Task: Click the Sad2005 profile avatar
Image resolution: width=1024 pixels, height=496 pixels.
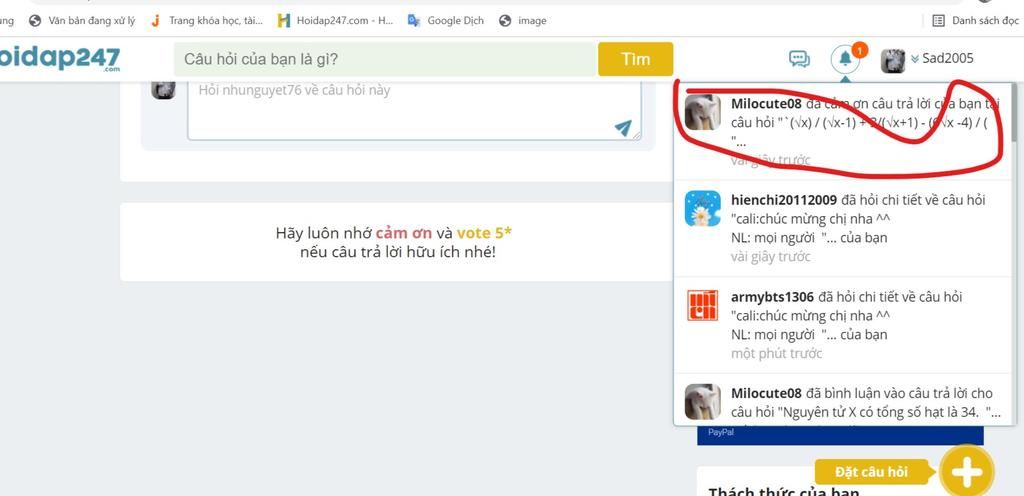Action: click(893, 60)
